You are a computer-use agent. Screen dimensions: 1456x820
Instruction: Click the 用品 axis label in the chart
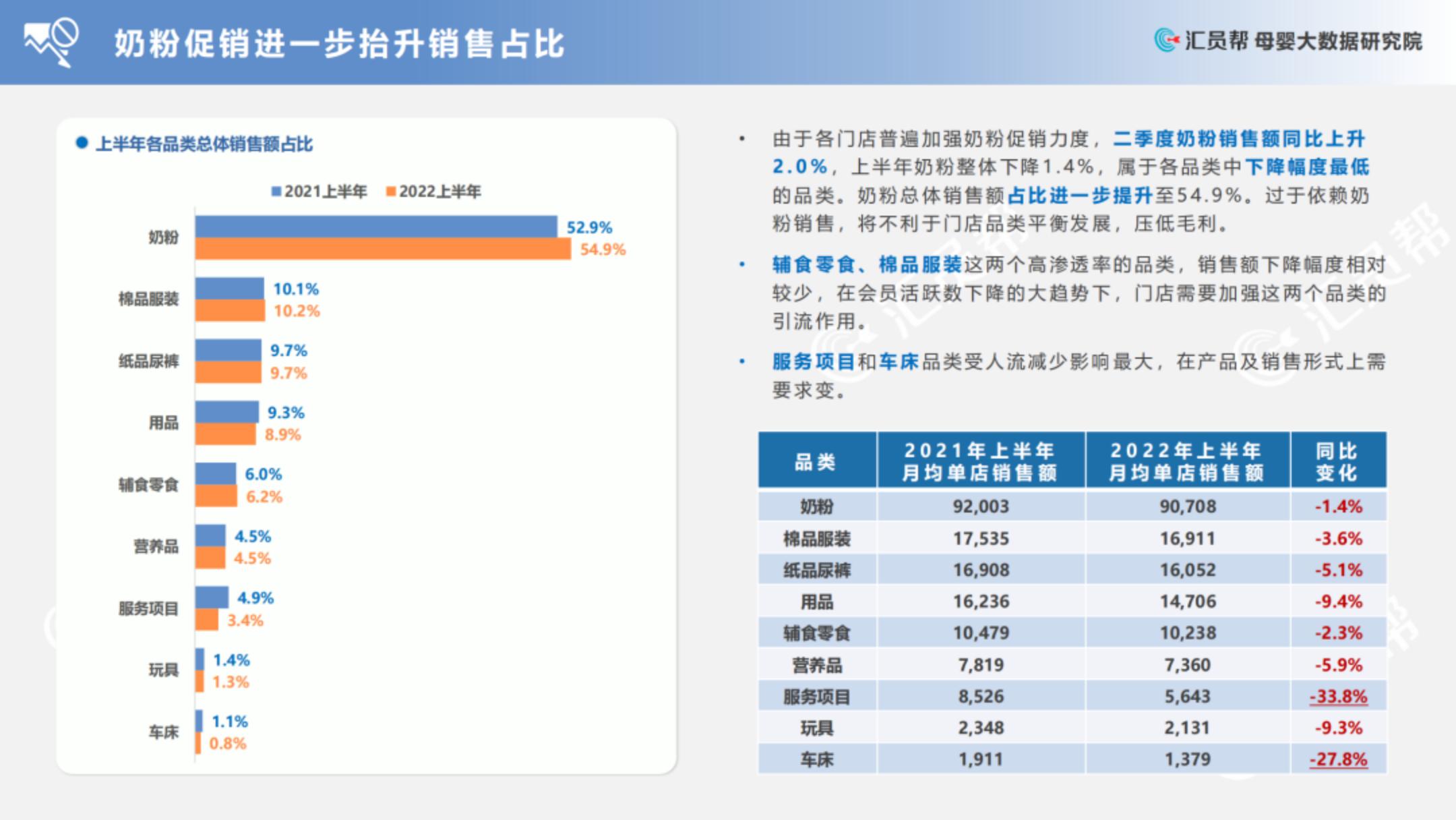pyautogui.click(x=164, y=423)
